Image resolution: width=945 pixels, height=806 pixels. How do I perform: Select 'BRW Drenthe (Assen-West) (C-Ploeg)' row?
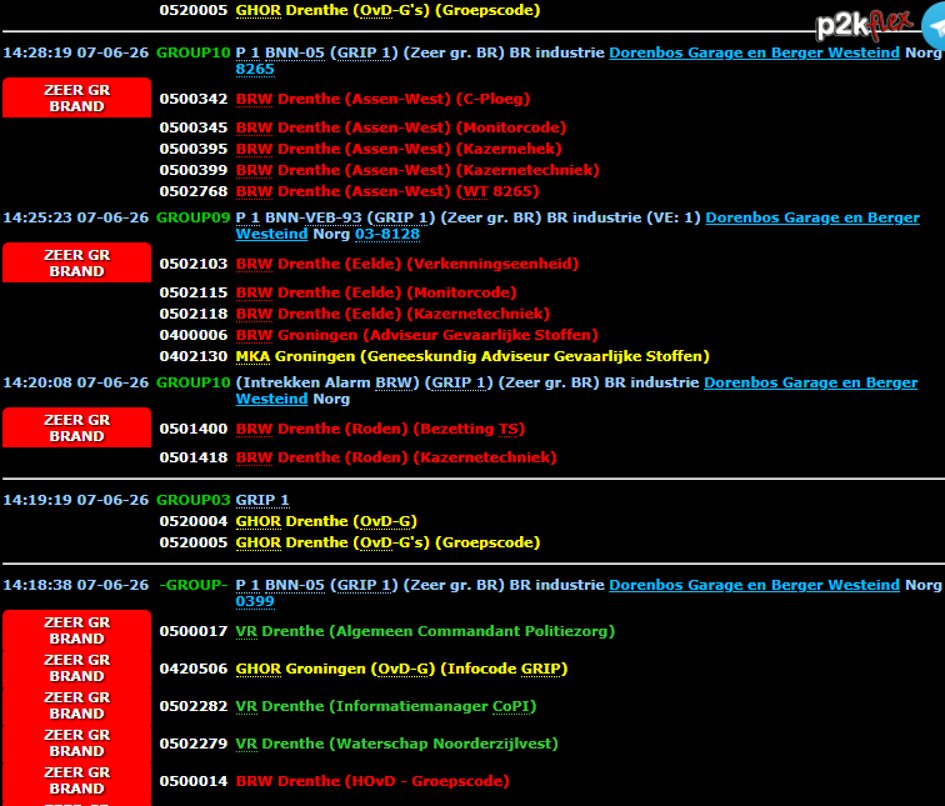point(383,99)
